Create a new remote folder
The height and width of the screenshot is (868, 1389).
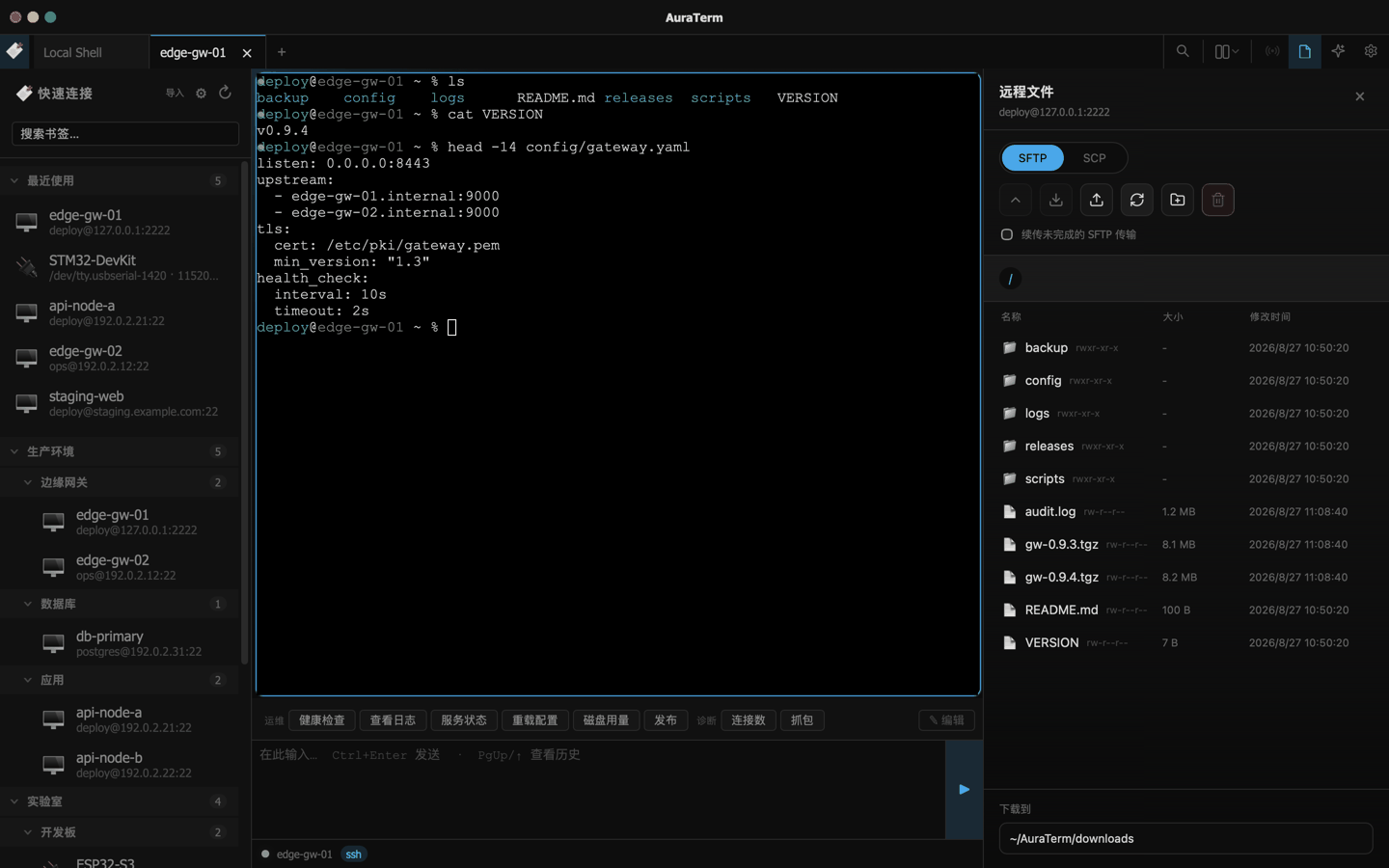coord(1178,200)
